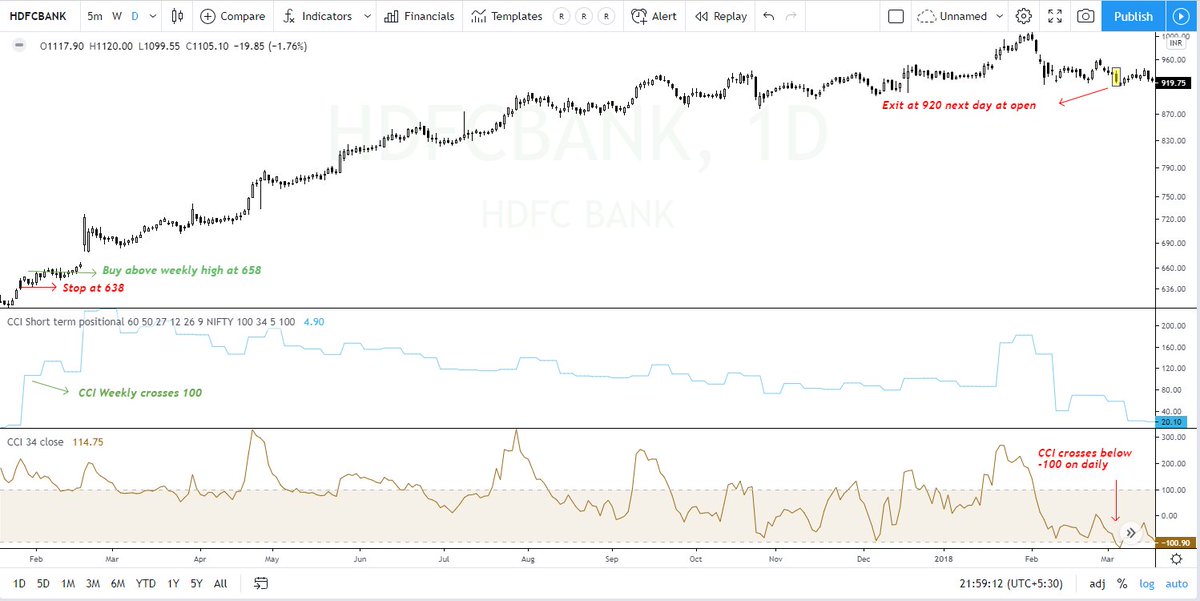The height and width of the screenshot is (601, 1200).
Task: Select the 'Stop at 638' annotation
Action: tap(93, 287)
